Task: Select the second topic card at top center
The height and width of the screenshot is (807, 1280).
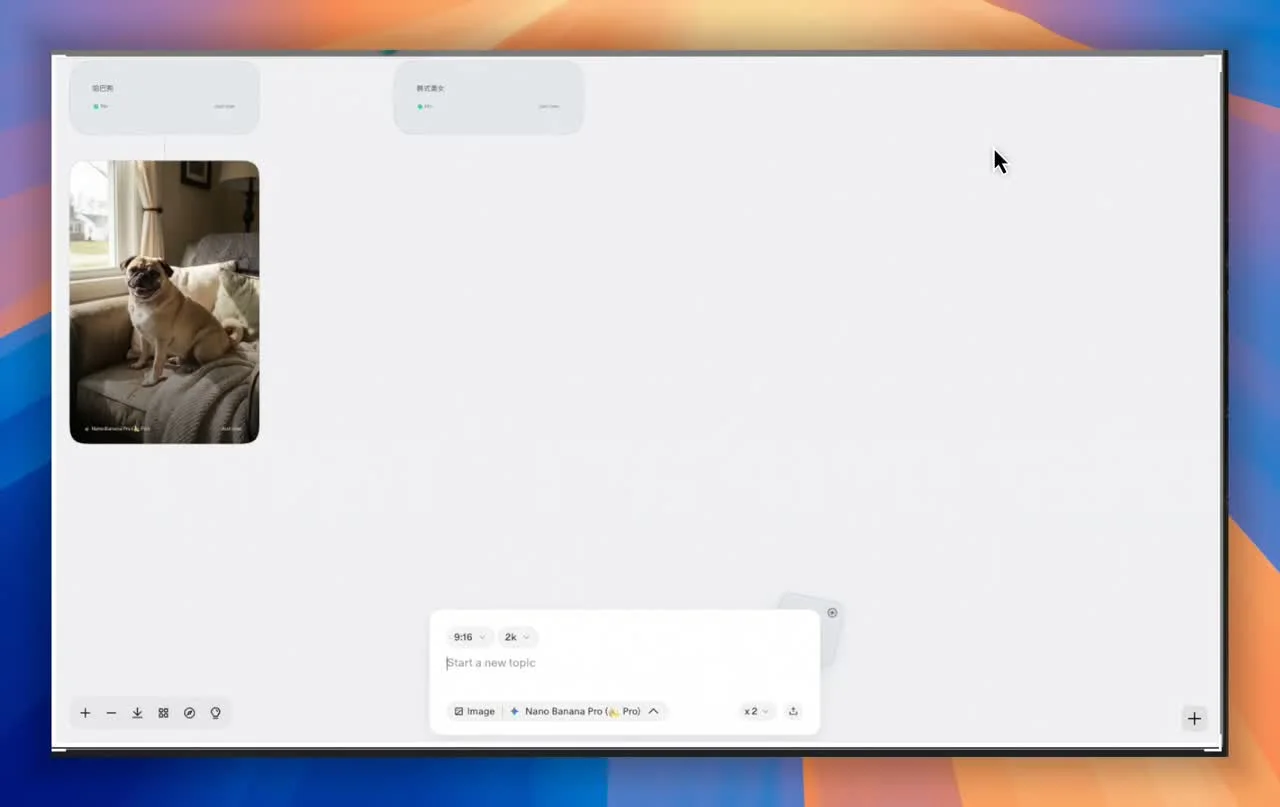Action: coord(488,96)
